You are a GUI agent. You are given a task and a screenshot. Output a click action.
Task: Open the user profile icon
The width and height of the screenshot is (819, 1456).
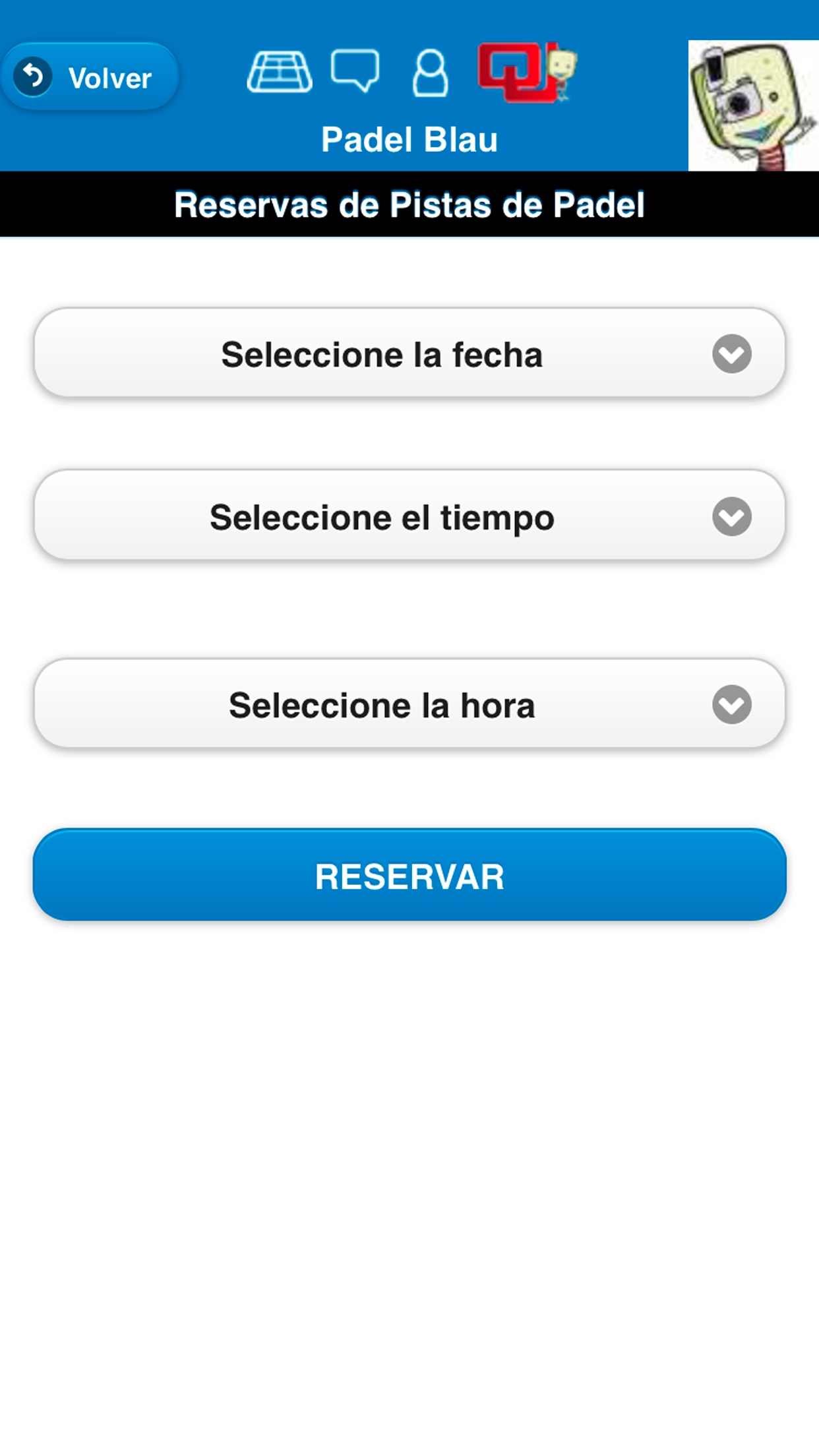(x=430, y=73)
